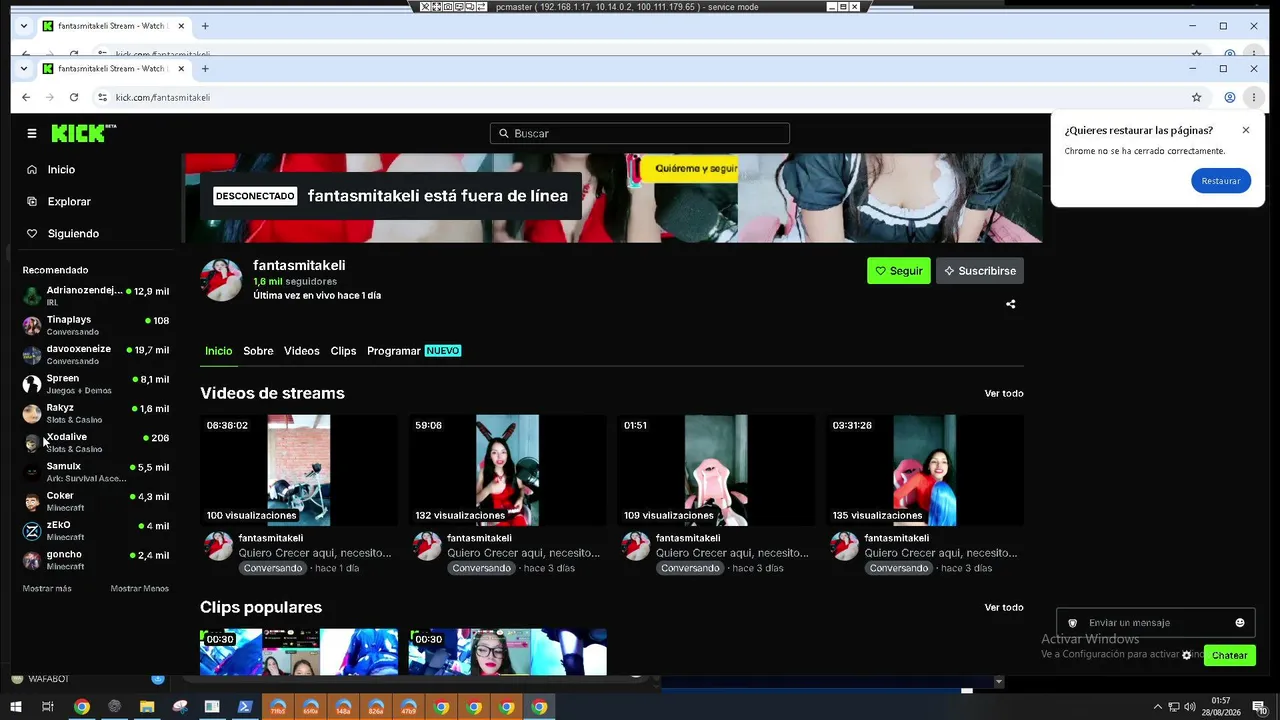Open the emoji picker in chat

[x=1240, y=623]
